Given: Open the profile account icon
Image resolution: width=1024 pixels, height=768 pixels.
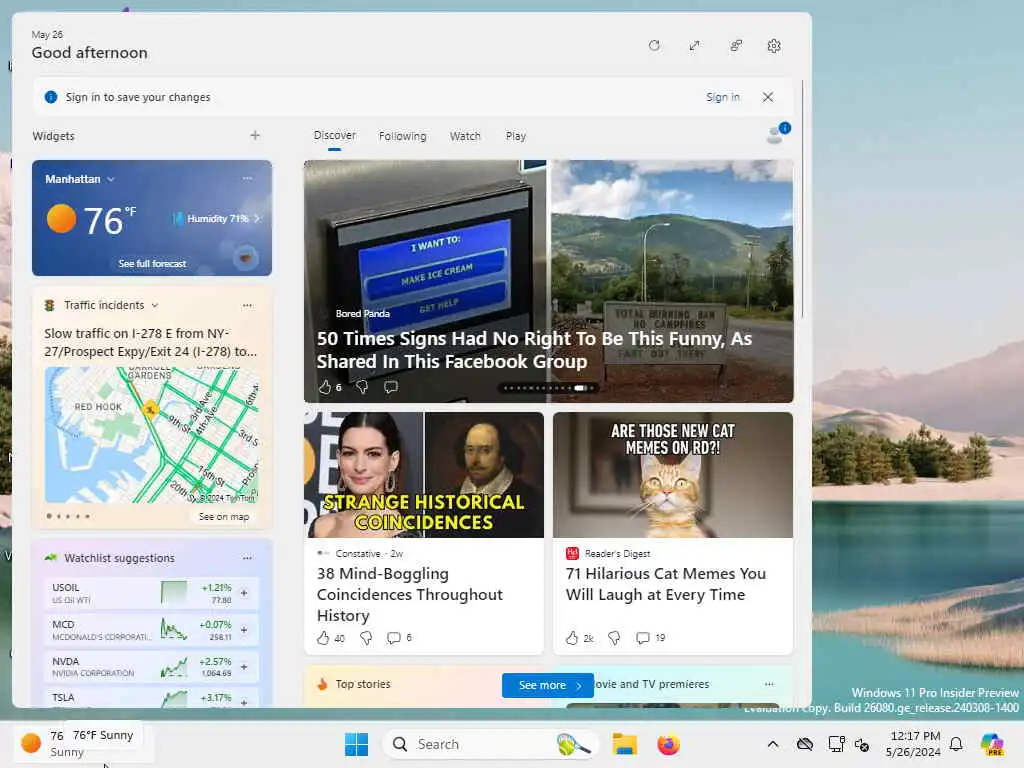Looking at the screenshot, I should [776, 134].
